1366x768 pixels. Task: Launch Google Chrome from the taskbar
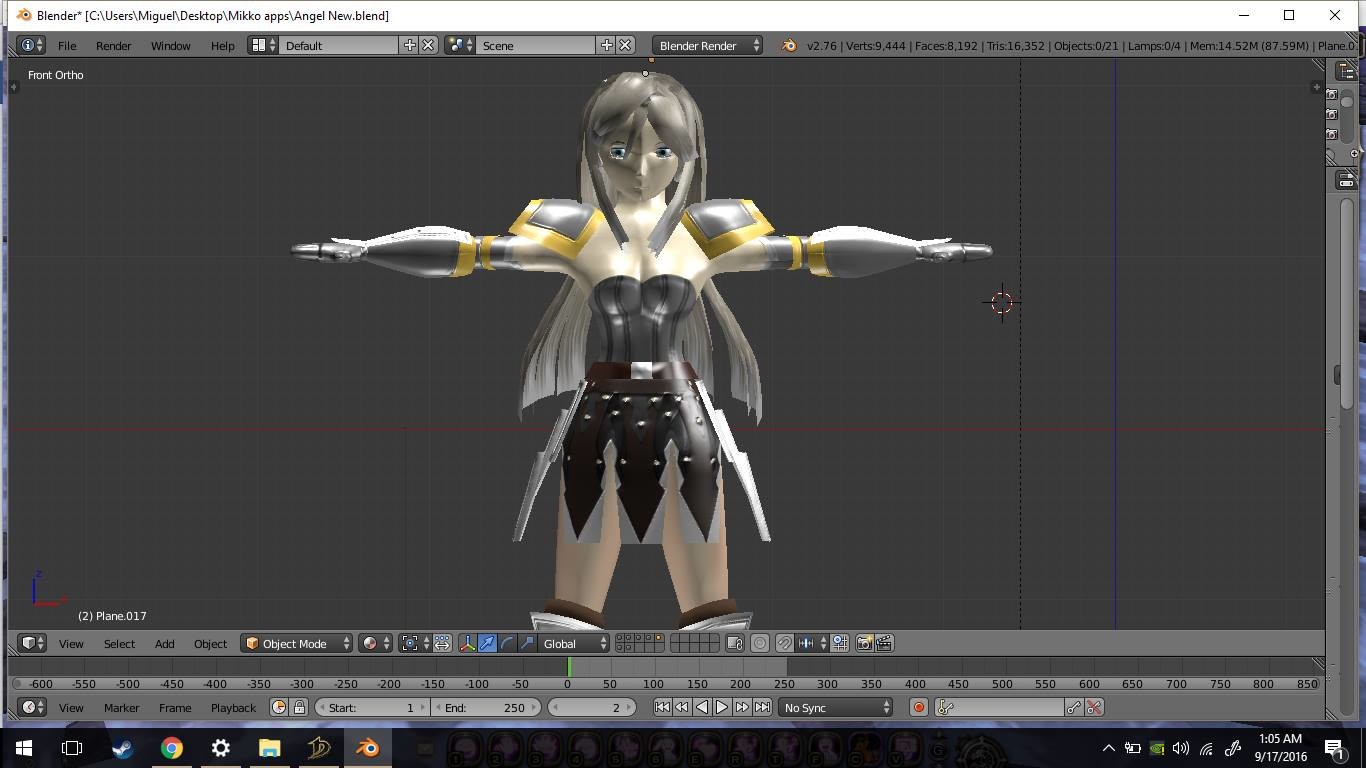(172, 748)
